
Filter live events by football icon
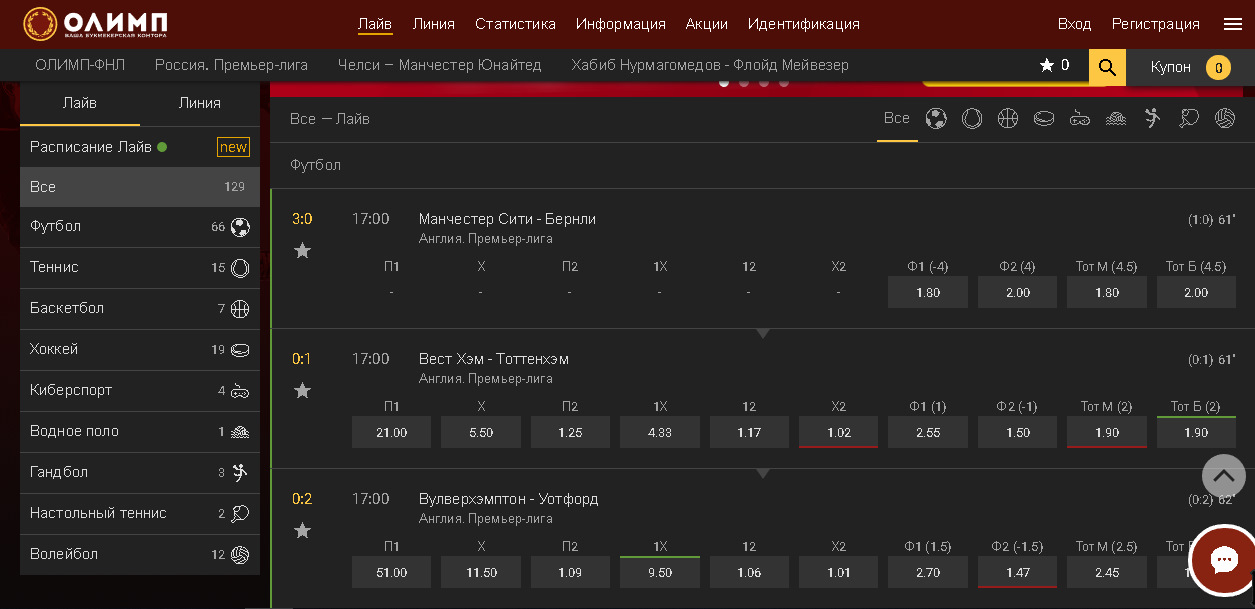[x=936, y=119]
